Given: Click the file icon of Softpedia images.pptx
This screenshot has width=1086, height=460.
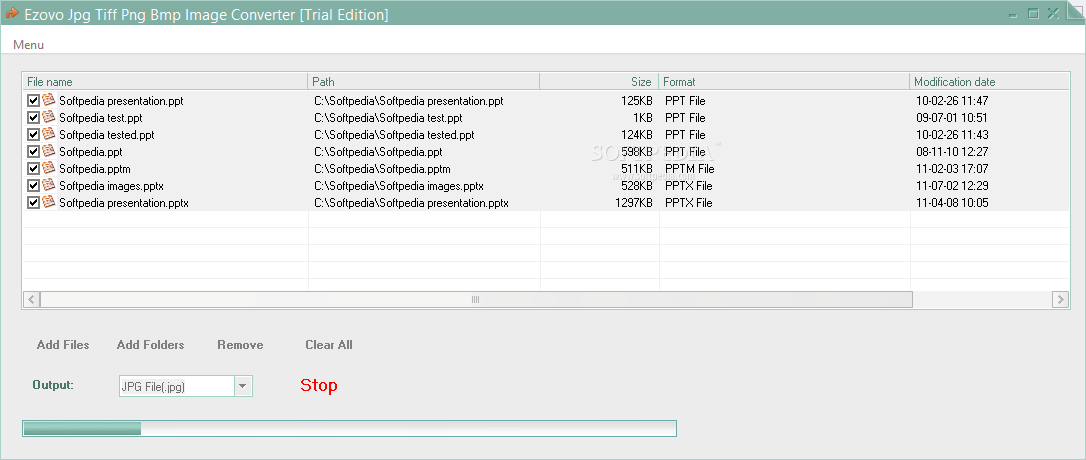Looking at the screenshot, I should pos(48,186).
